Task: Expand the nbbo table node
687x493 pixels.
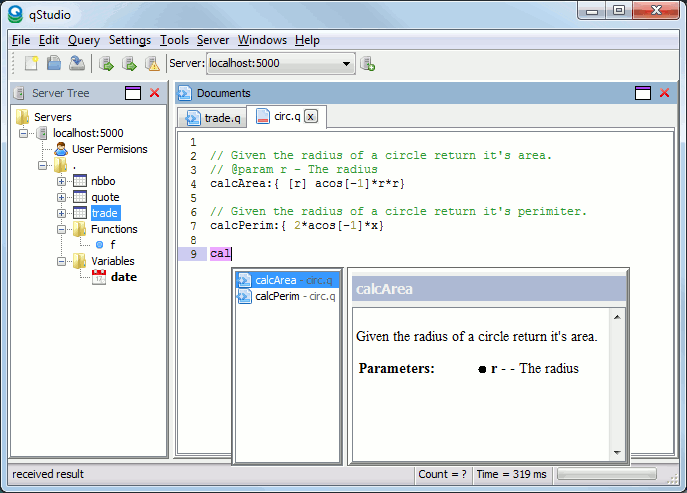Action: pyautogui.click(x=61, y=181)
